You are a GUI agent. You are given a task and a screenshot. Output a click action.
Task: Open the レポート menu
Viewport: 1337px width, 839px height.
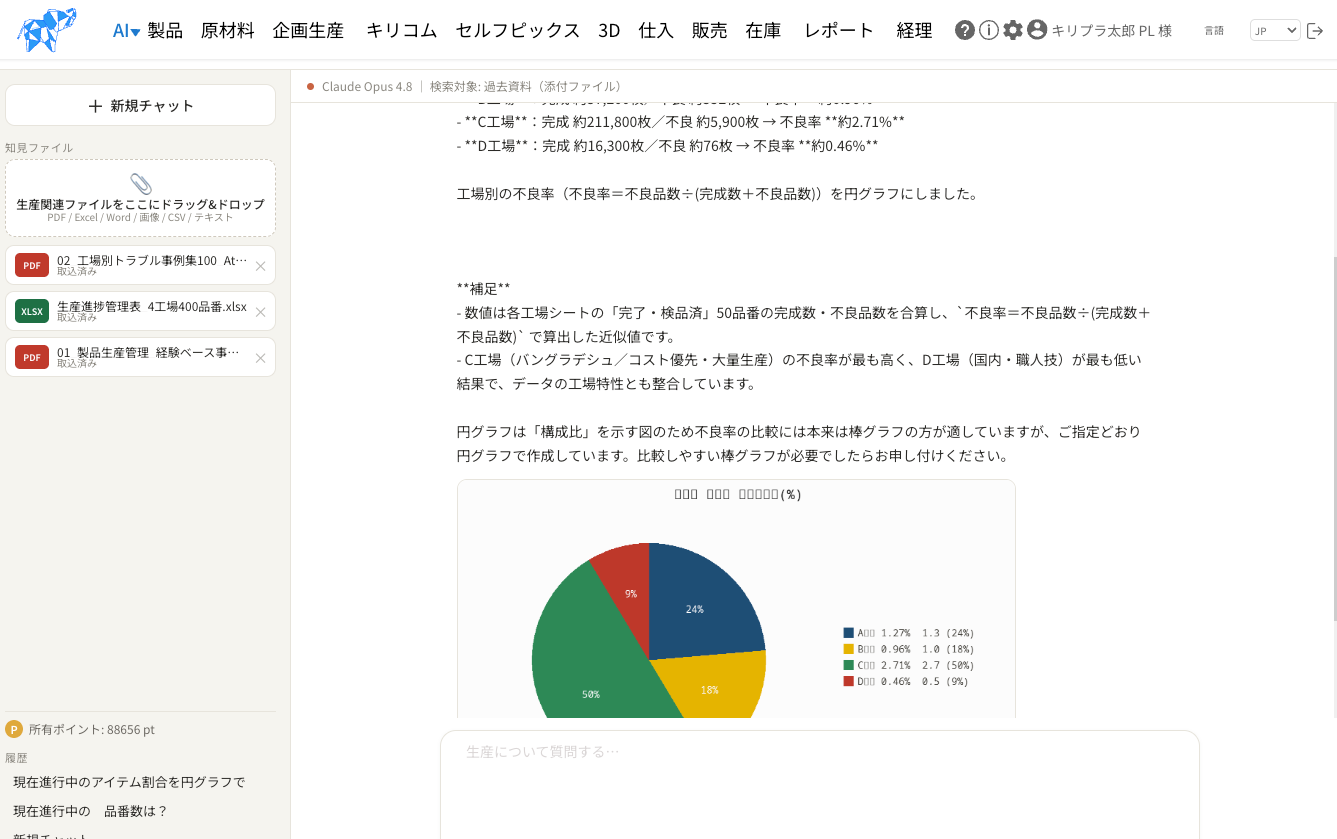point(839,31)
